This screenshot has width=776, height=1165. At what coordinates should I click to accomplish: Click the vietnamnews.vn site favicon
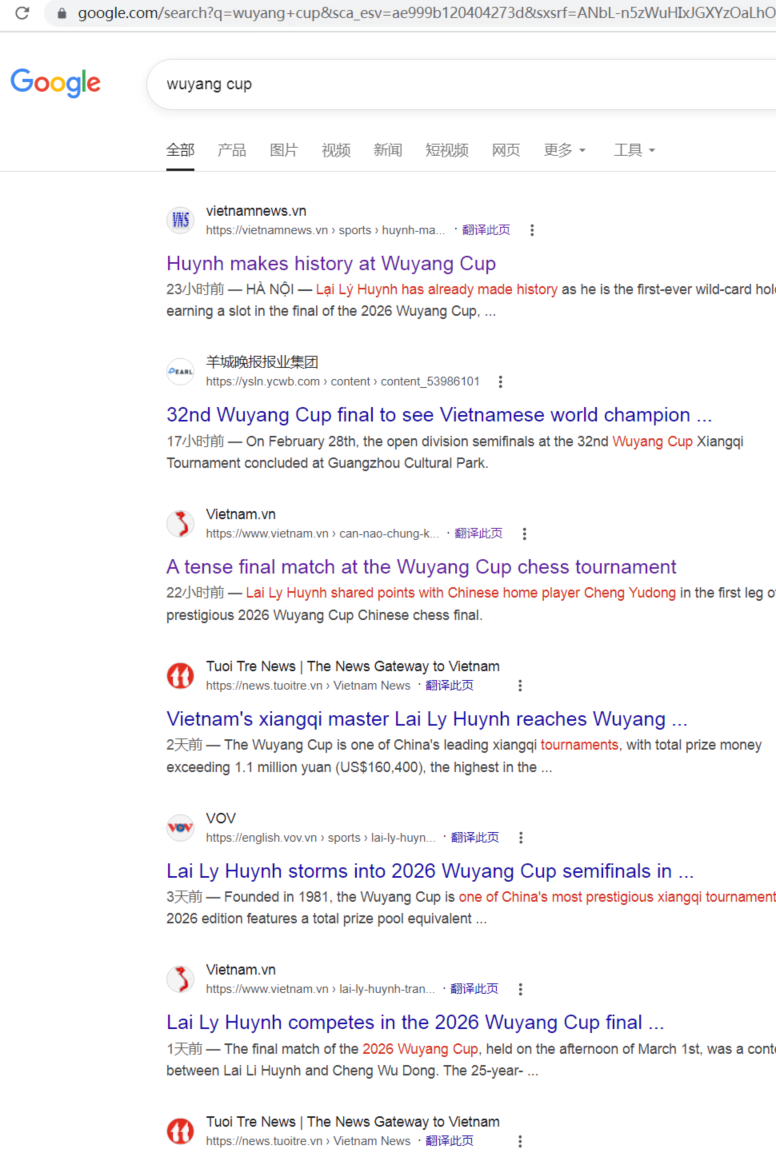point(180,220)
